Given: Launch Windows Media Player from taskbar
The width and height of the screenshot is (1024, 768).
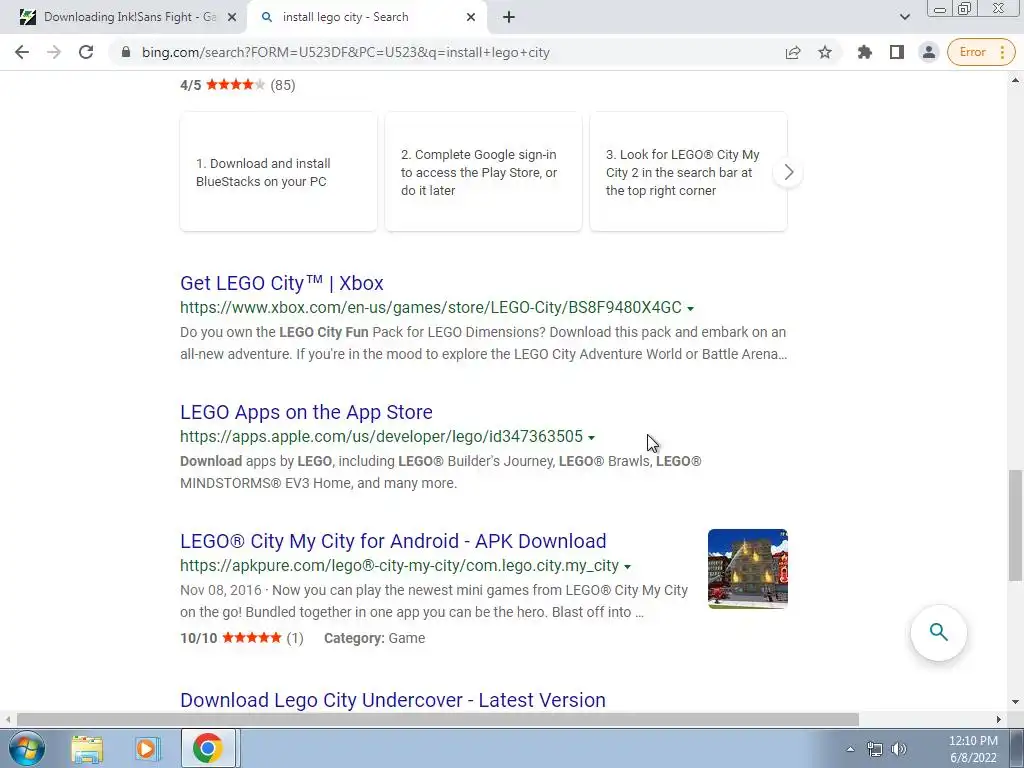Looking at the screenshot, I should click(x=147, y=748).
